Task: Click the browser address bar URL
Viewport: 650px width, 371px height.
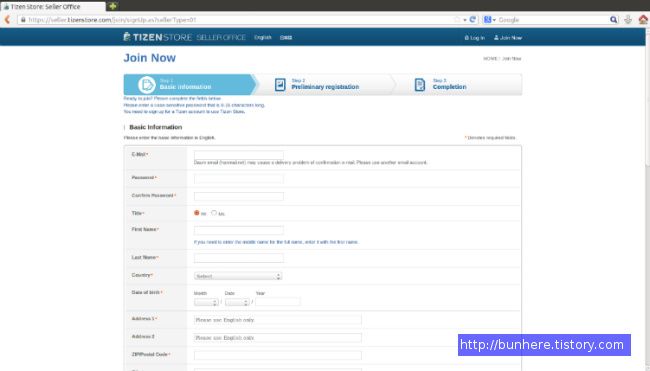Action: point(112,19)
